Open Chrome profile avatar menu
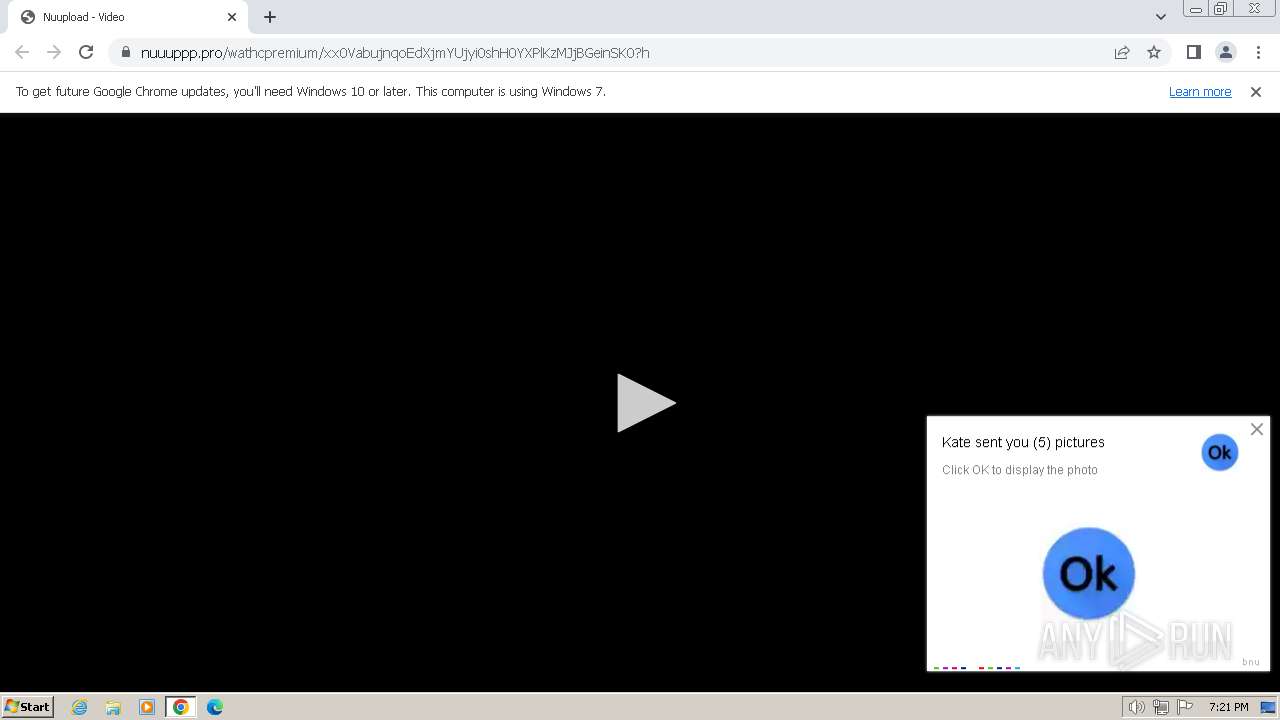Screen dimensions: 1280x720 pyautogui.click(x=1225, y=52)
